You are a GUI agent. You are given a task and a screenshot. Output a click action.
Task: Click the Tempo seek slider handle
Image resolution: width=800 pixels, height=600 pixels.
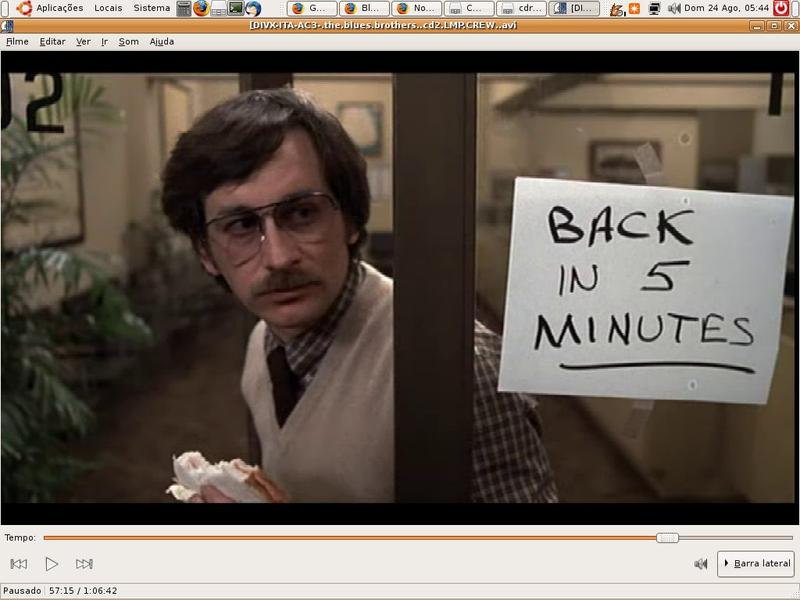pyautogui.click(x=667, y=538)
